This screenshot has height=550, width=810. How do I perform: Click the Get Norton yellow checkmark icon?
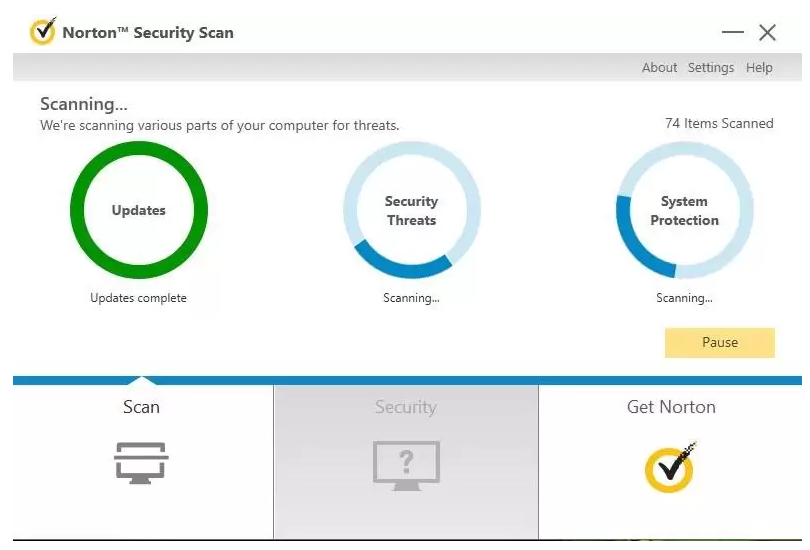coord(671,467)
